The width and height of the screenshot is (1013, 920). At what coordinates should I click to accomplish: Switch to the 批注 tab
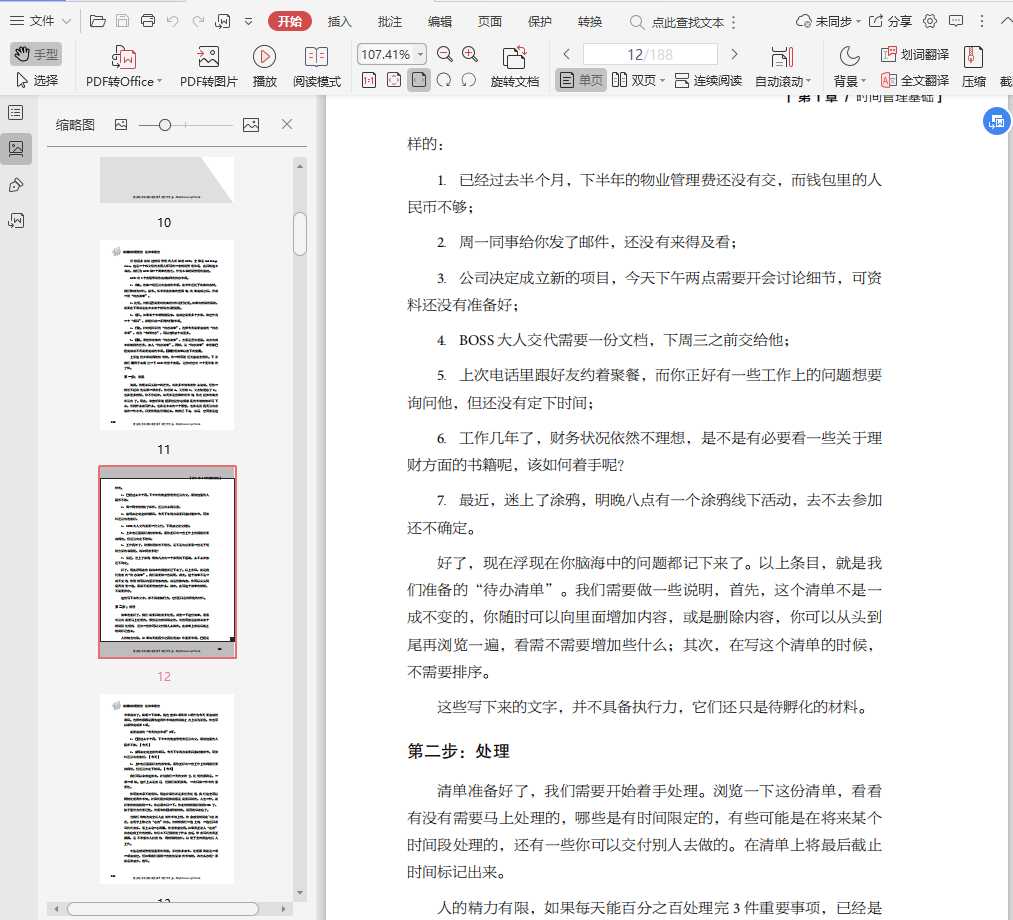pos(390,22)
